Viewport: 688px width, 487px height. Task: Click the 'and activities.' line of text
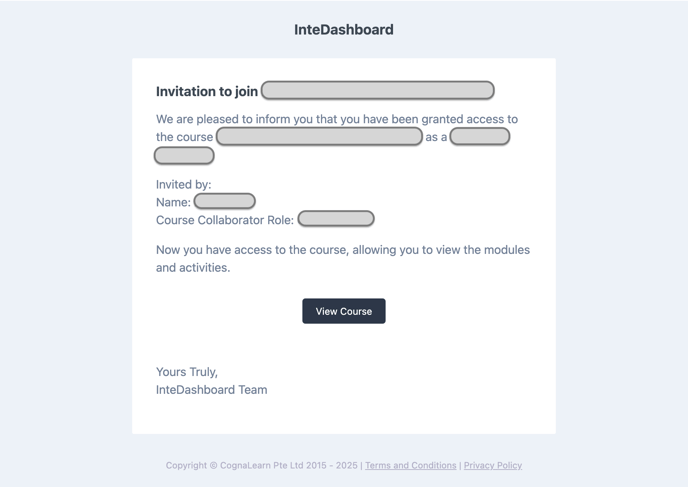click(x=193, y=268)
